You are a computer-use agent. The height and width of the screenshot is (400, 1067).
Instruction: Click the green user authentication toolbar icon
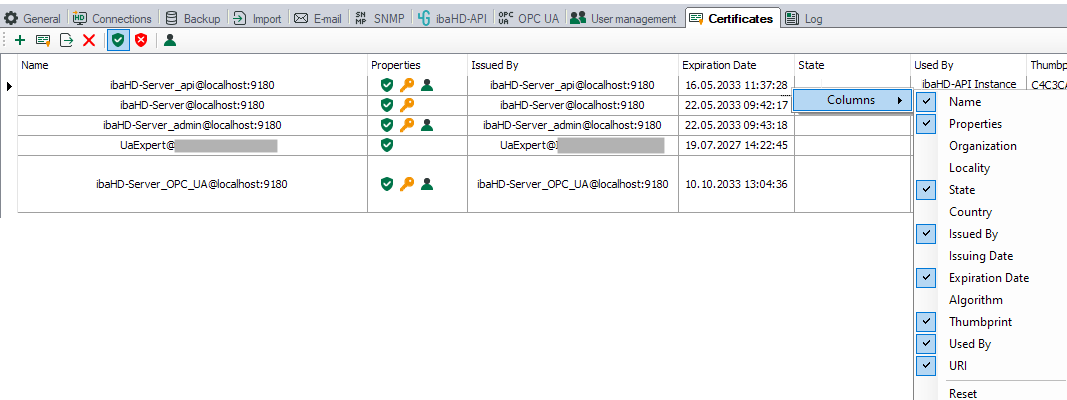[170, 41]
